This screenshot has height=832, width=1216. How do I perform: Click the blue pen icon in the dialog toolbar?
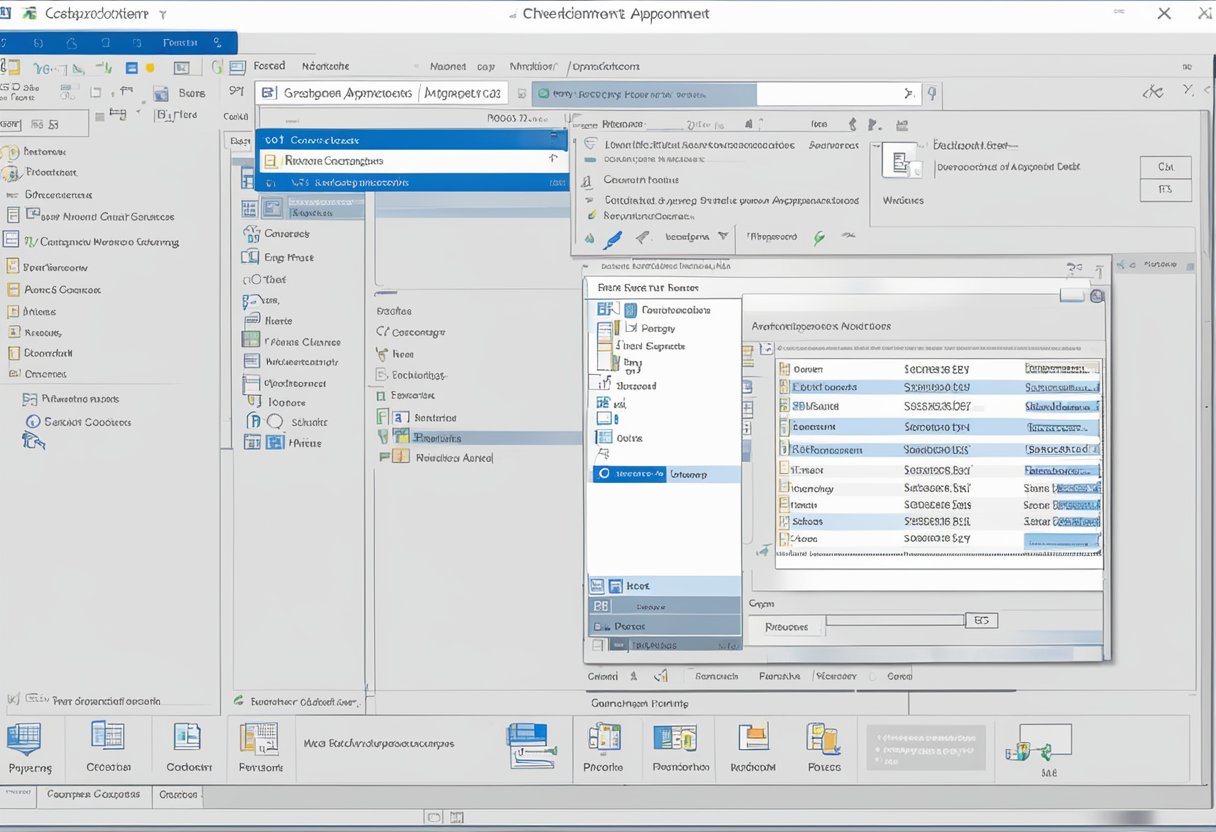(x=613, y=238)
